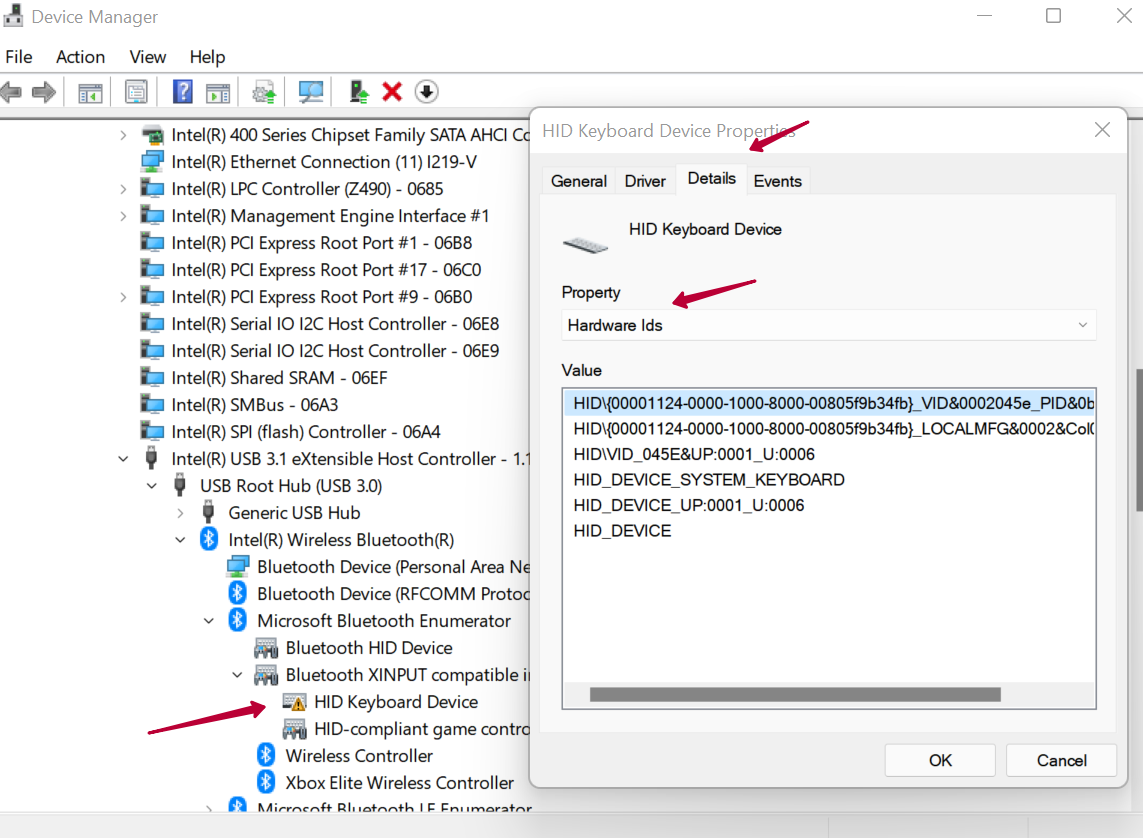
Task: Expand Intel Management Engine Interface node
Action: [x=123, y=216]
